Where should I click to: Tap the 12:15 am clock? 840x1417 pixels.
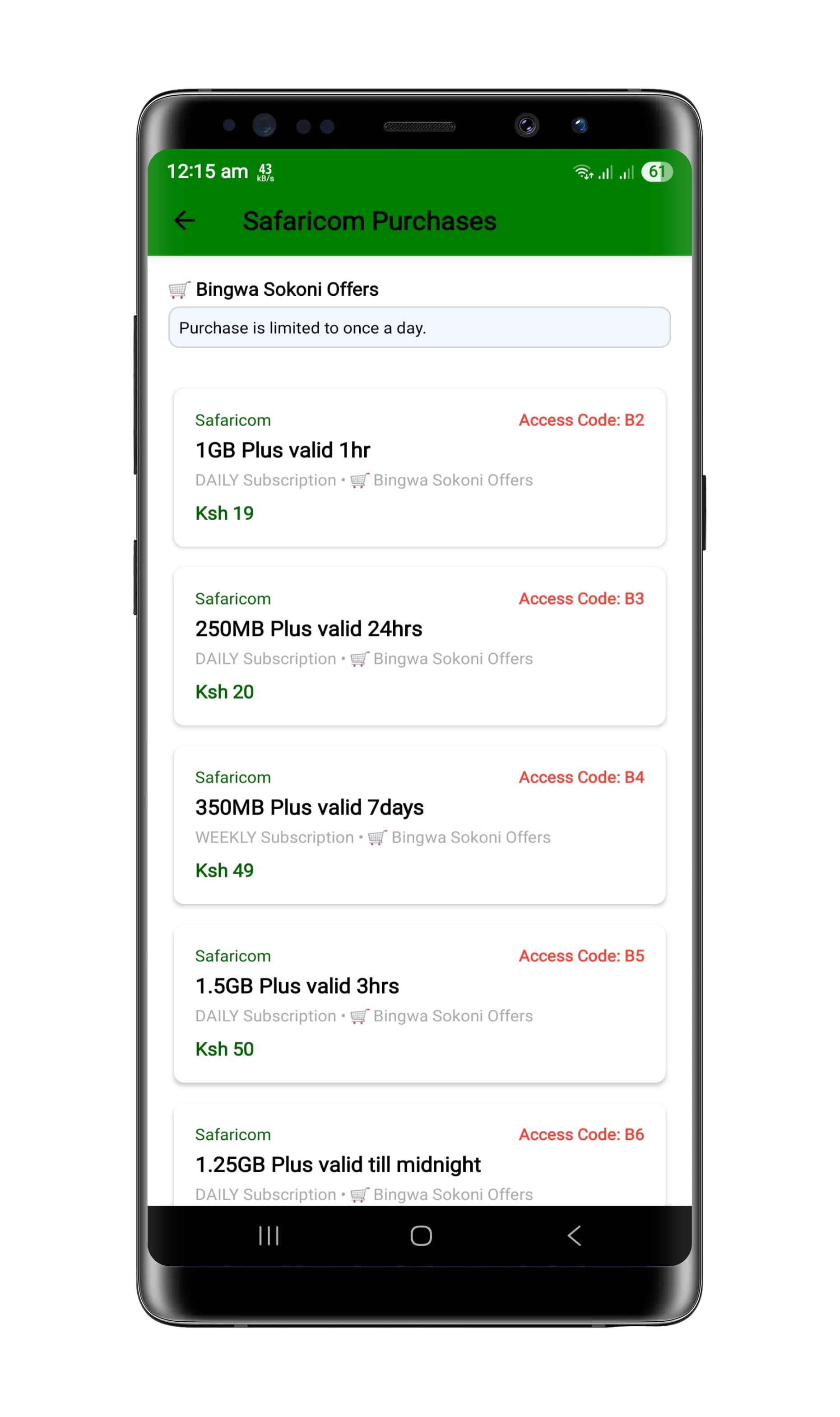[x=207, y=171]
